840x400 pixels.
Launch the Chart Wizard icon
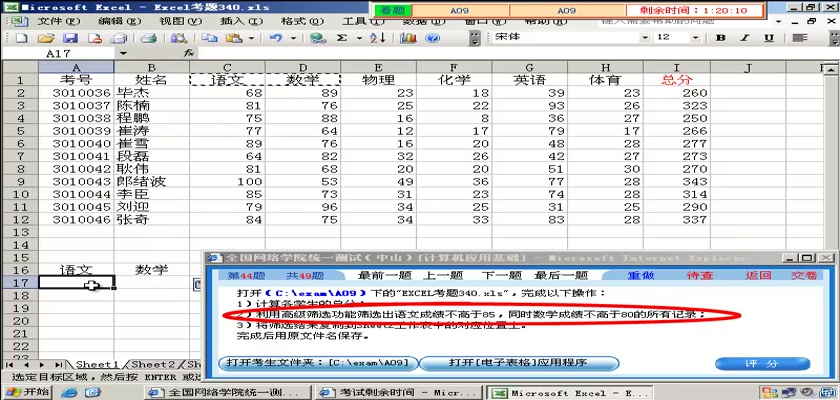pyautogui.click(x=409, y=38)
